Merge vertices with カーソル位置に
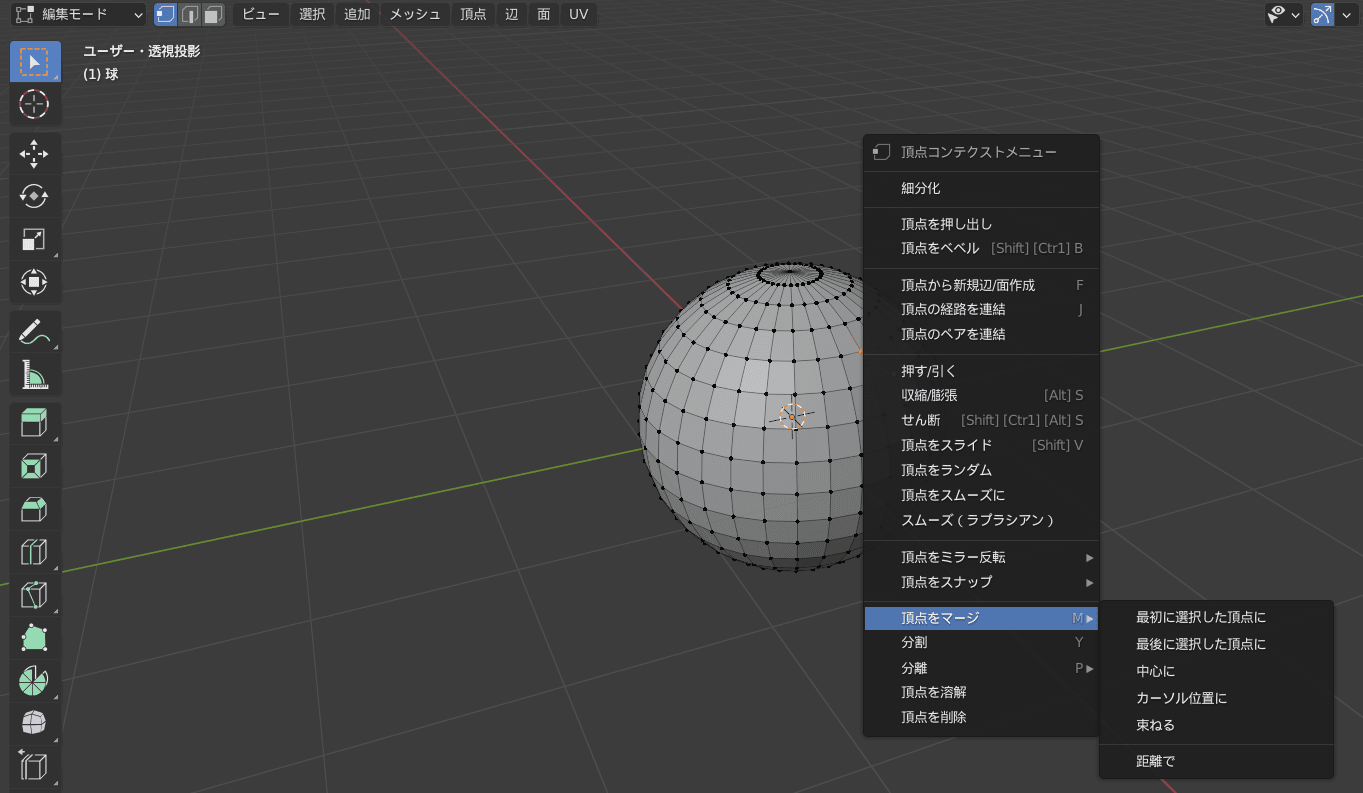The height and width of the screenshot is (793, 1363). point(1216,698)
